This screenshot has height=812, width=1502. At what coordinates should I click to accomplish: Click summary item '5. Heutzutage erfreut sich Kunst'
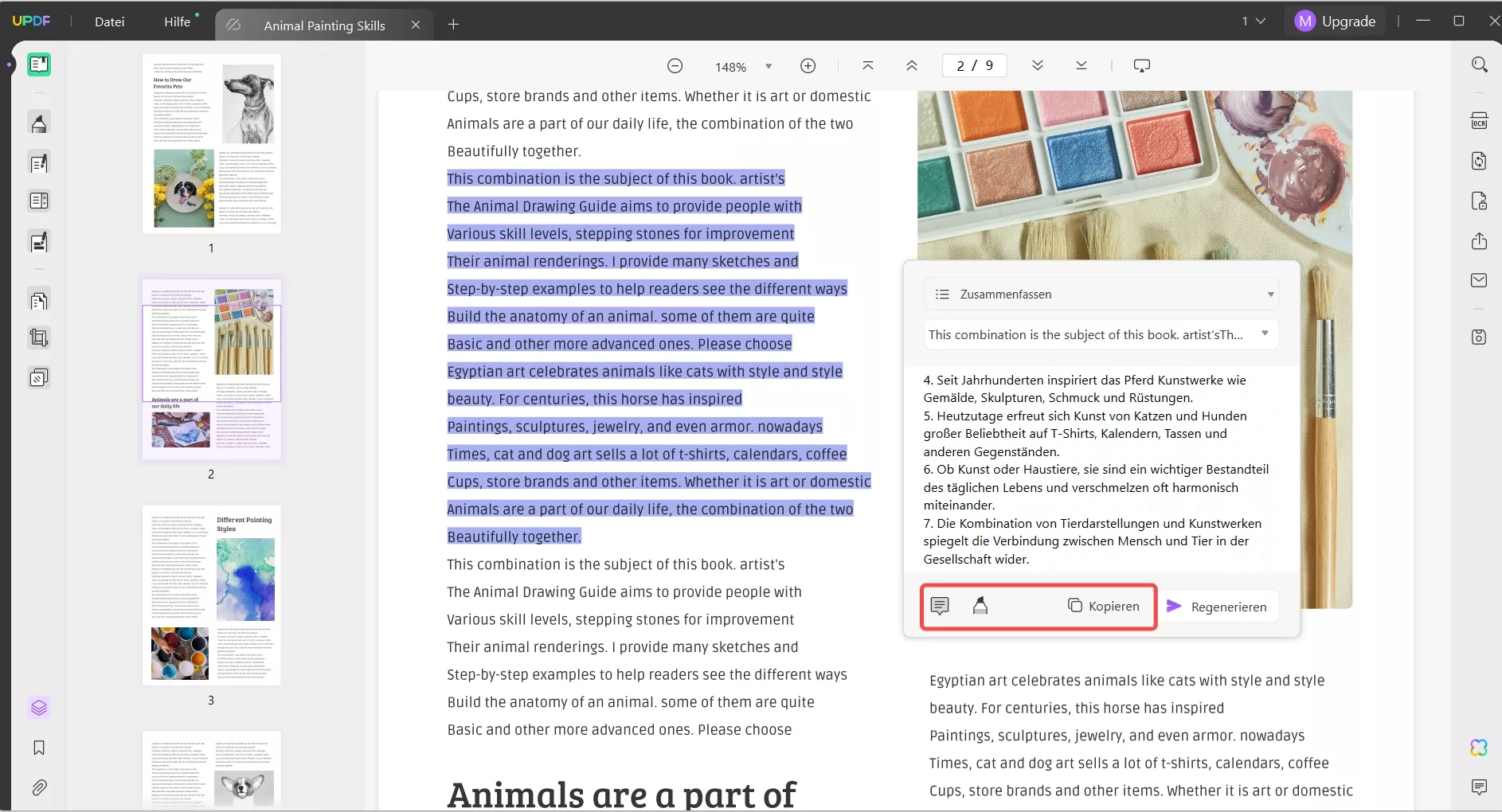[x=1085, y=433]
